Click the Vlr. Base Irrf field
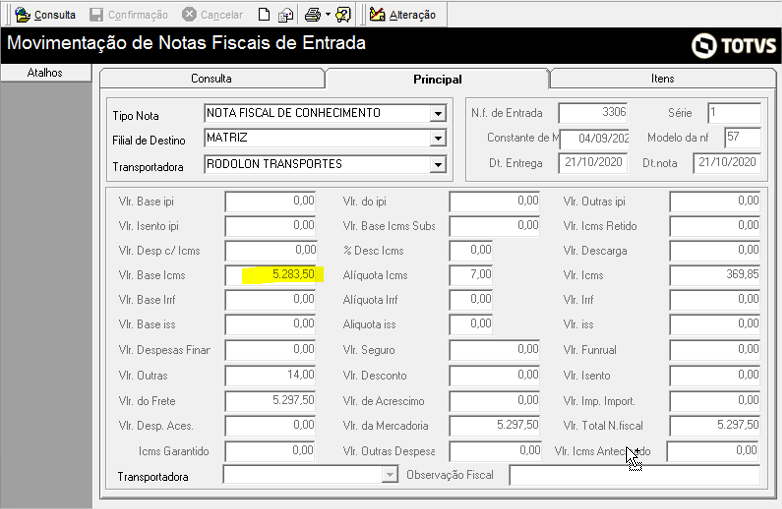 pos(270,300)
